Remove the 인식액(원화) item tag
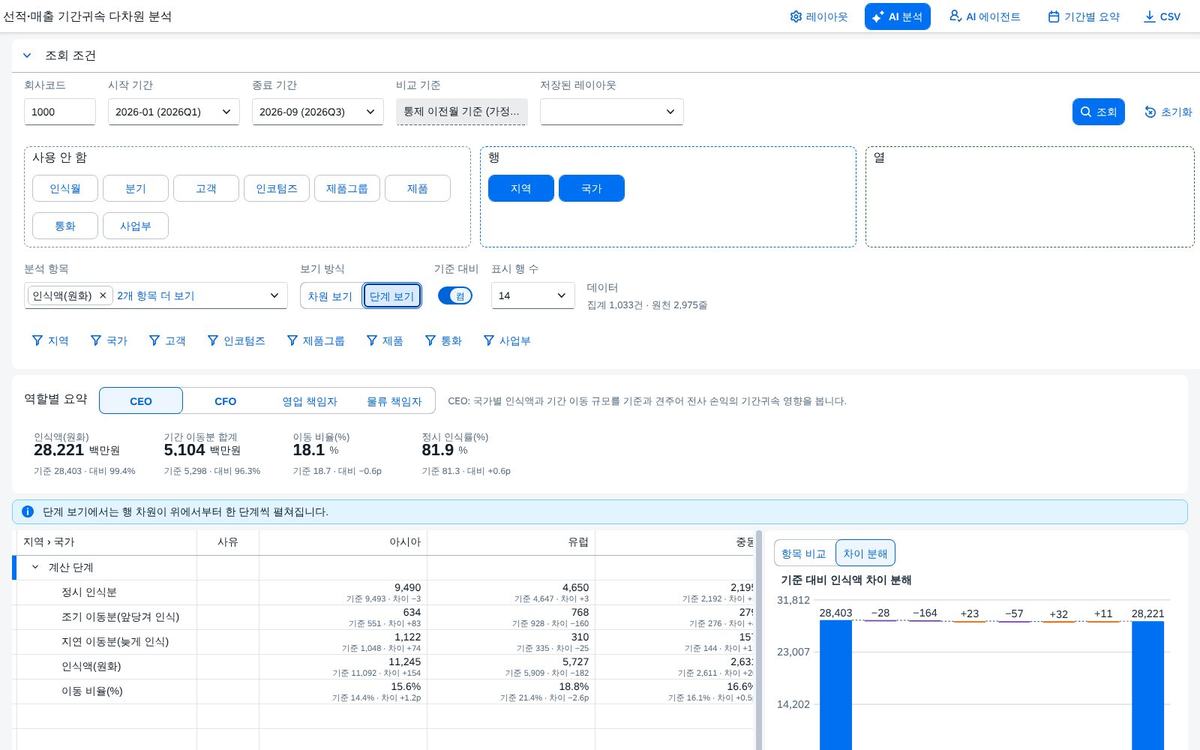The width and height of the screenshot is (1200, 750). click(x=102, y=296)
